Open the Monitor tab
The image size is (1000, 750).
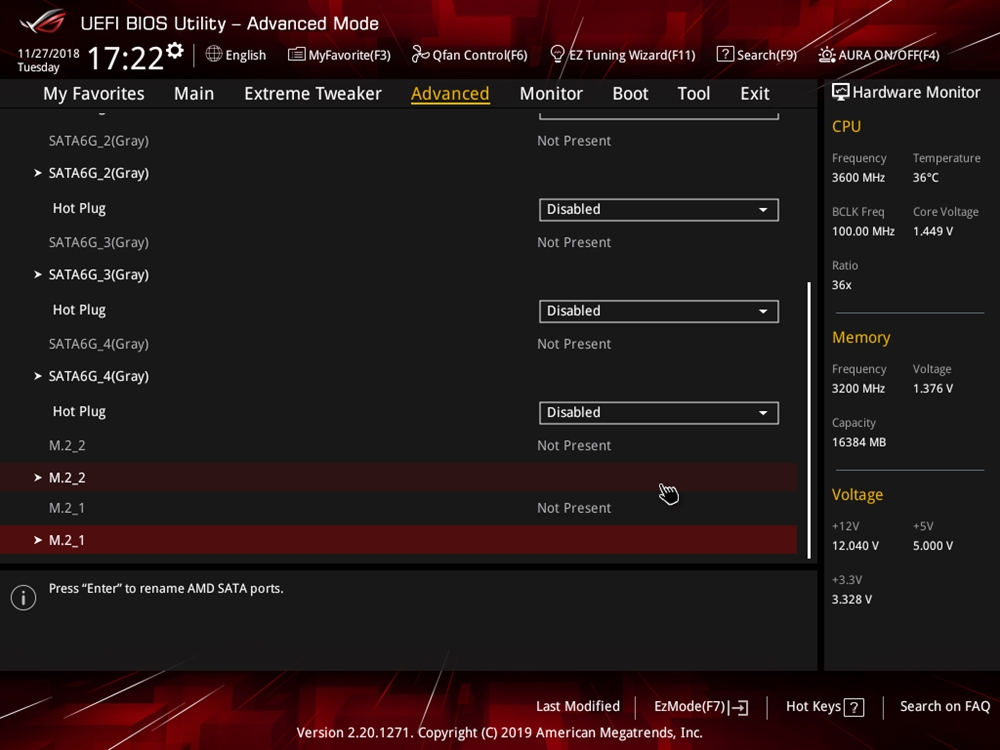(550, 93)
